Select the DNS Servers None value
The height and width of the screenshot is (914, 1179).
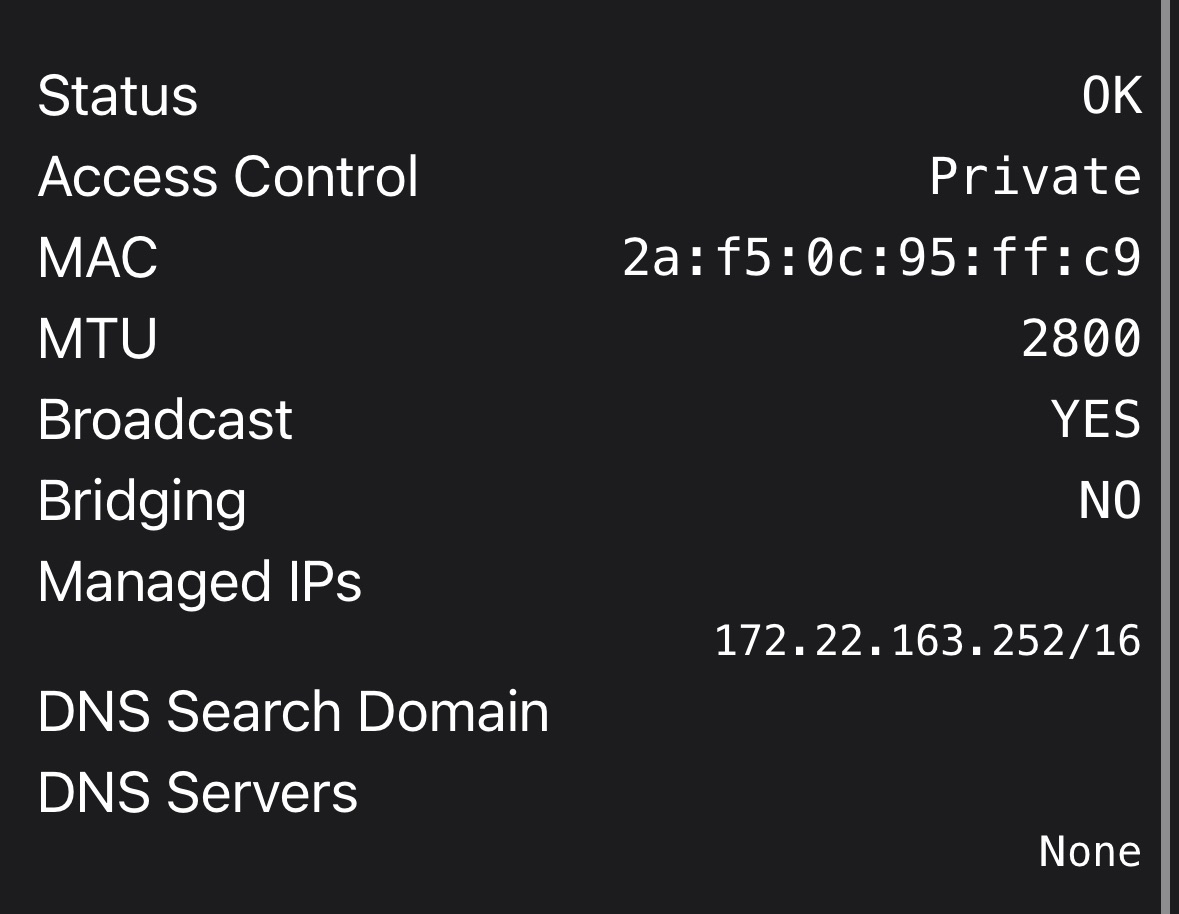tap(1090, 852)
